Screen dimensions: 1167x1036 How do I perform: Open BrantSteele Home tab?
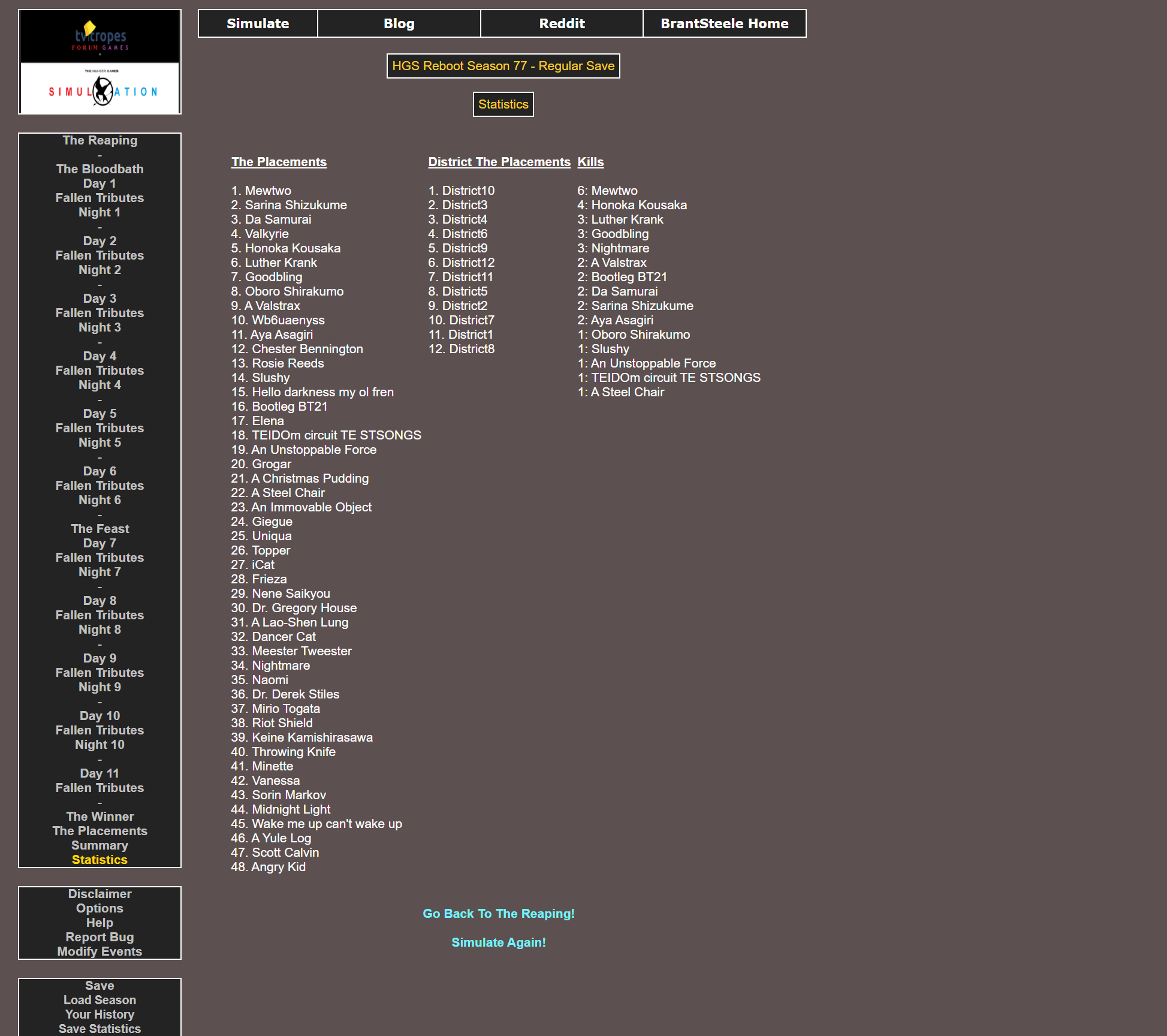(x=724, y=23)
